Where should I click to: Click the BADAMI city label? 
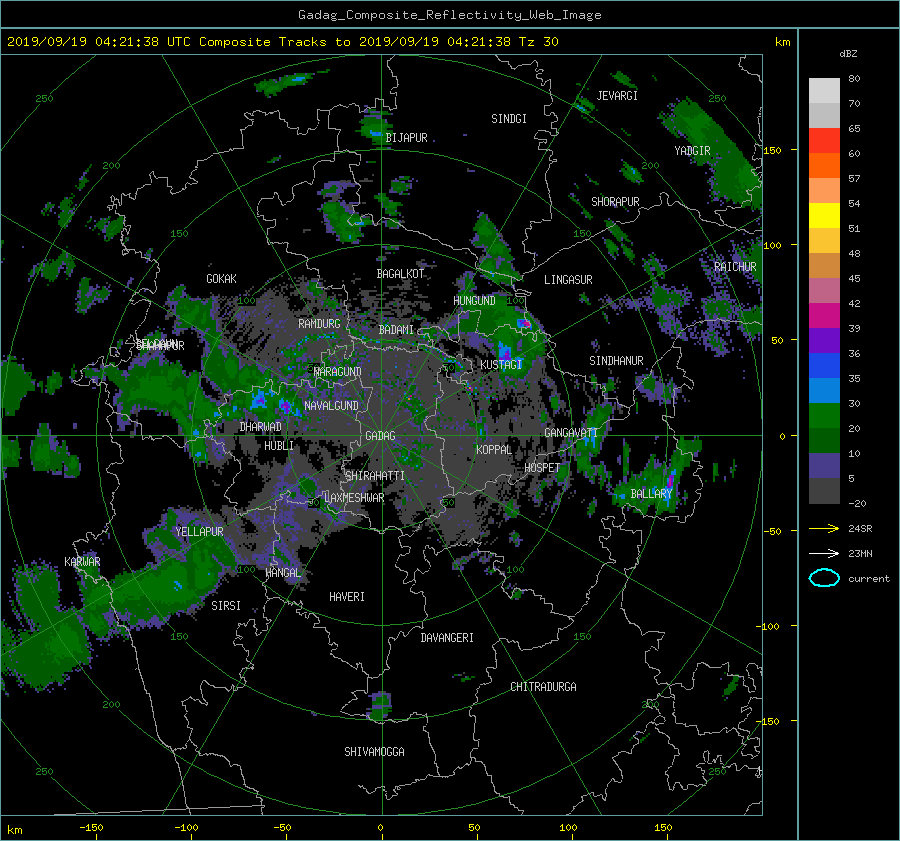click(396, 330)
